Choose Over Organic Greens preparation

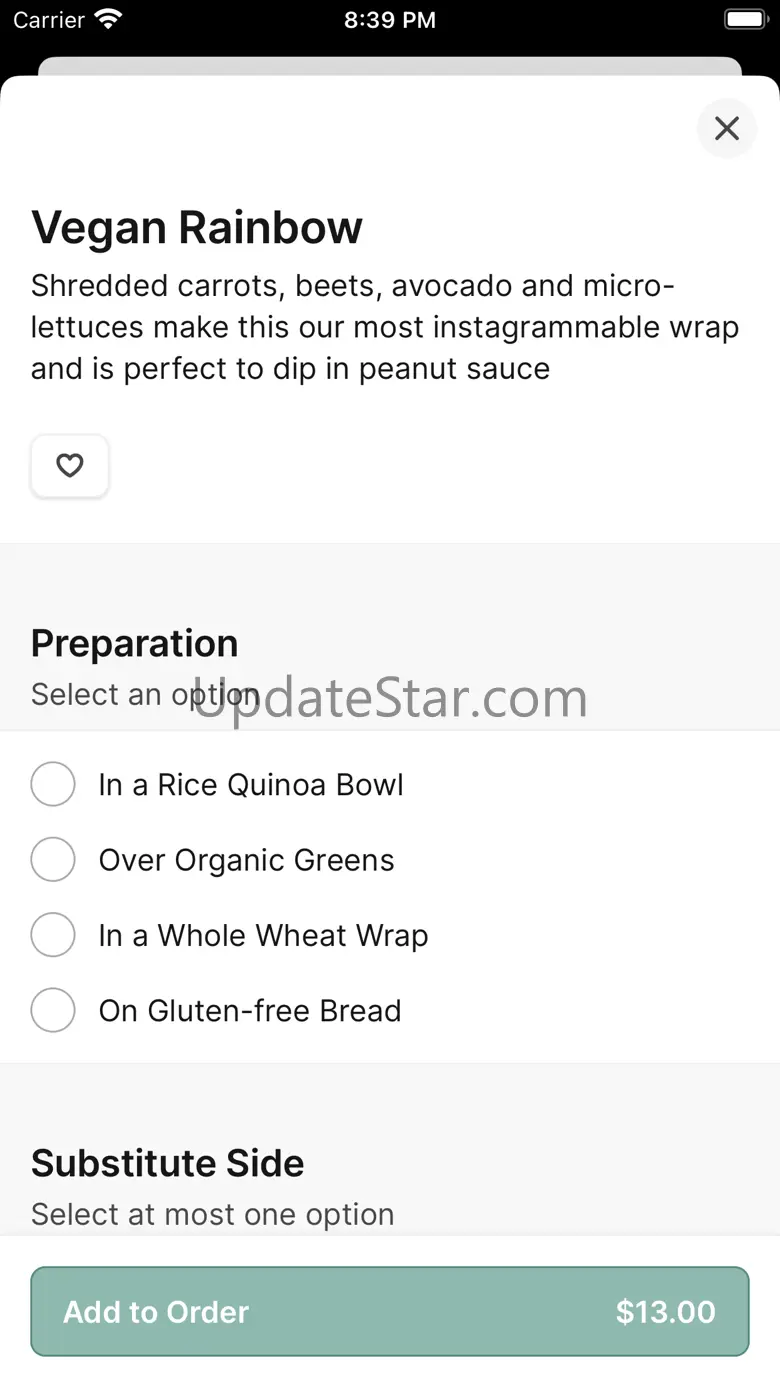(53, 859)
